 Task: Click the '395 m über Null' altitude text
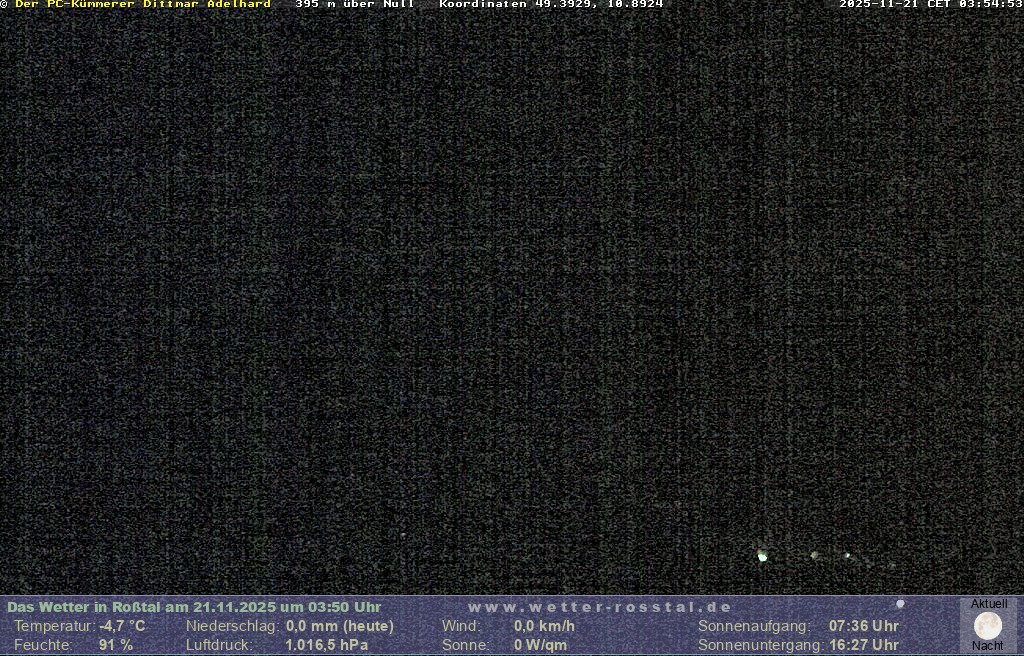coord(354,5)
